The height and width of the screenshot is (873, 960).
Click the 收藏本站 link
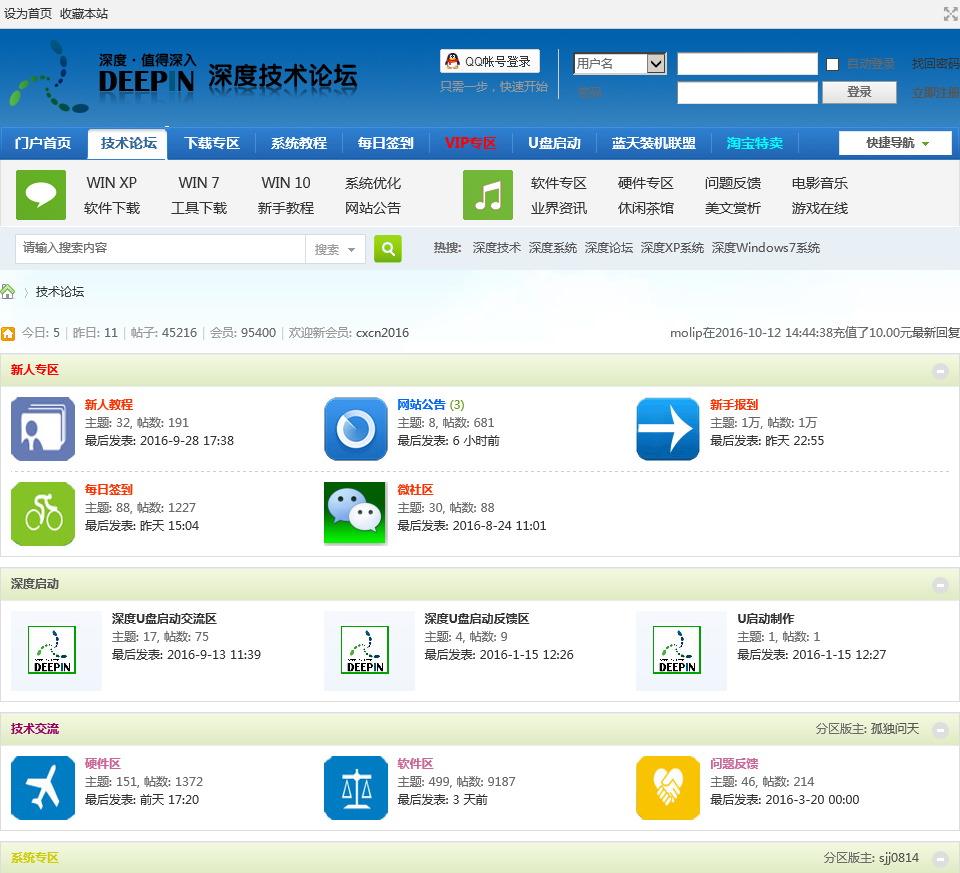(x=84, y=13)
